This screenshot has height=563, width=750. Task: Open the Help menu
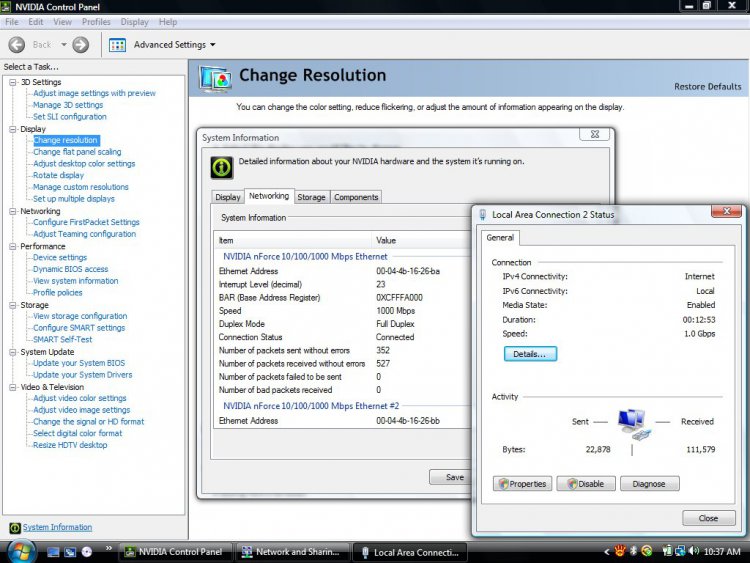tap(168, 22)
